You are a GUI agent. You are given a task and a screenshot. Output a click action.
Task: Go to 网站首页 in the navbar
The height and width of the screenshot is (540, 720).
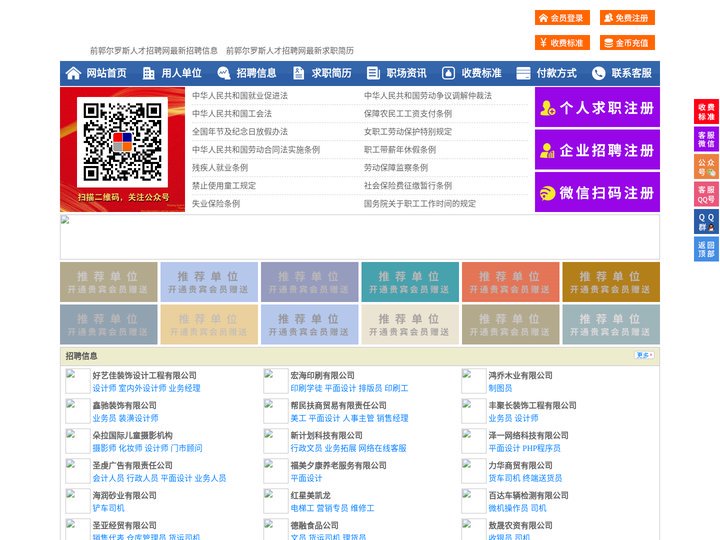point(107,73)
